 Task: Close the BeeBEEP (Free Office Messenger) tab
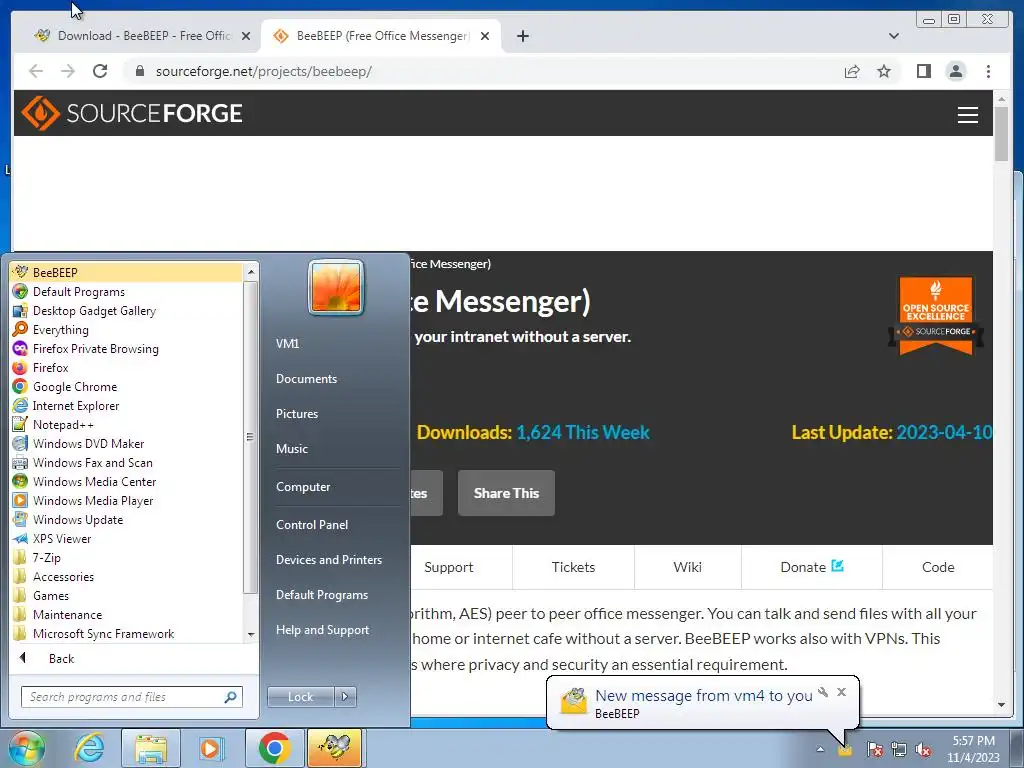point(485,36)
